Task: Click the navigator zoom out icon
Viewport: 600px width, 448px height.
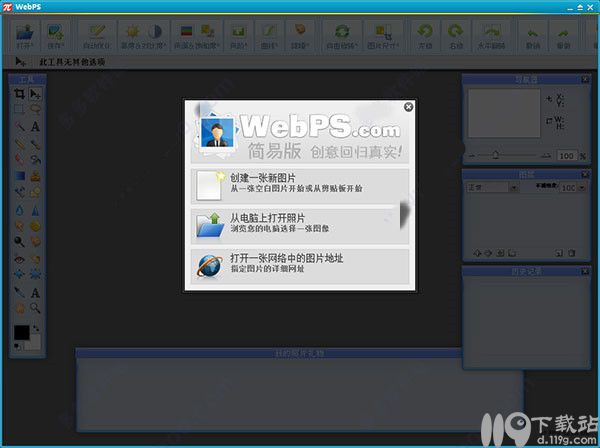Action: click(x=472, y=156)
